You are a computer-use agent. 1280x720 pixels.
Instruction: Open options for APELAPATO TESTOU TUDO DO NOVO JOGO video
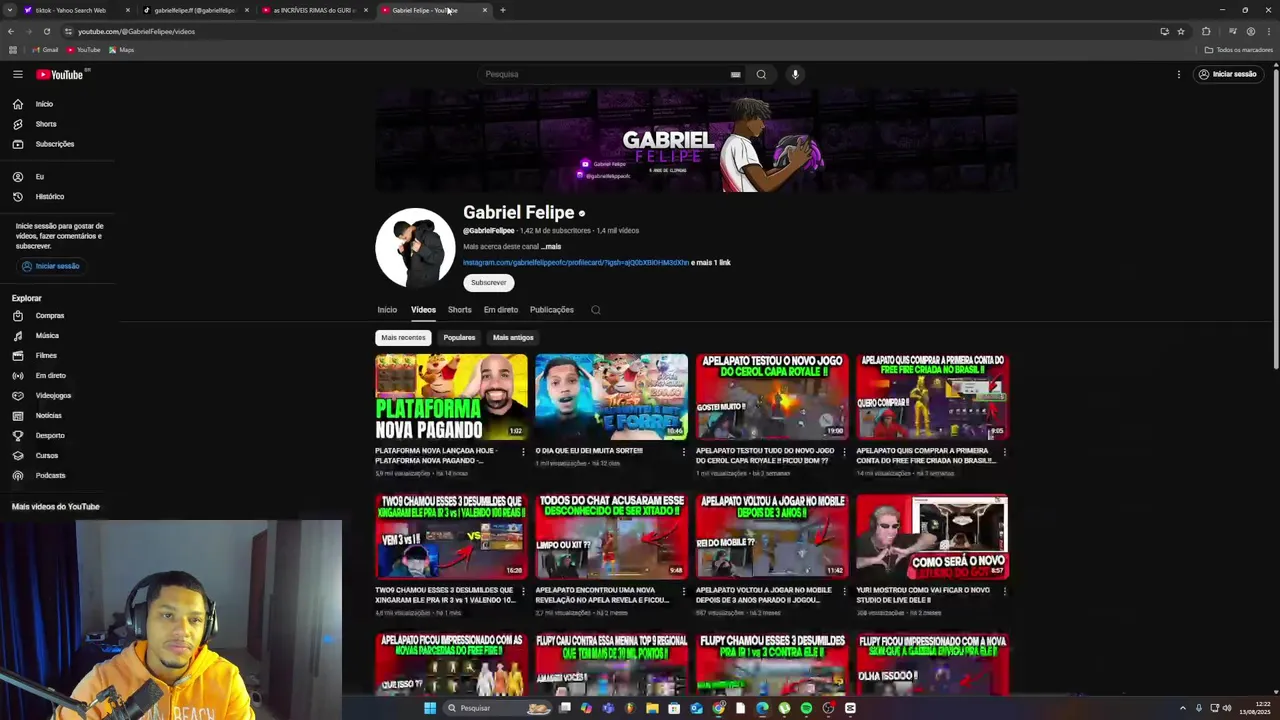(x=844, y=452)
